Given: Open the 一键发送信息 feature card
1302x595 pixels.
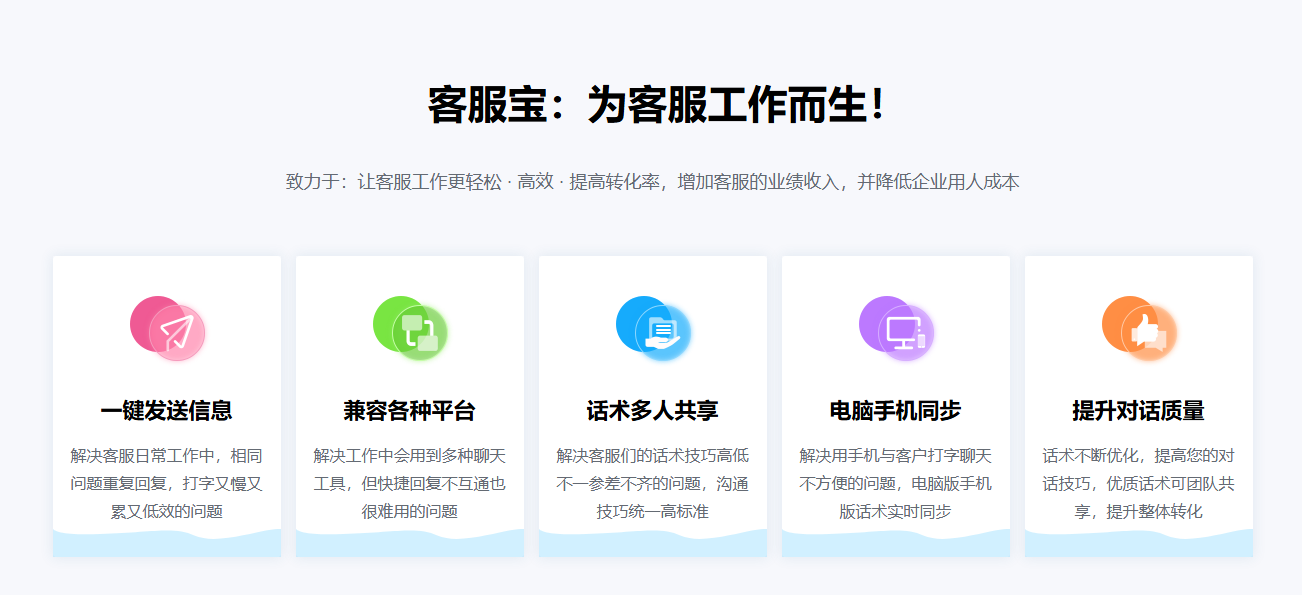Looking at the screenshot, I should 166,405.
